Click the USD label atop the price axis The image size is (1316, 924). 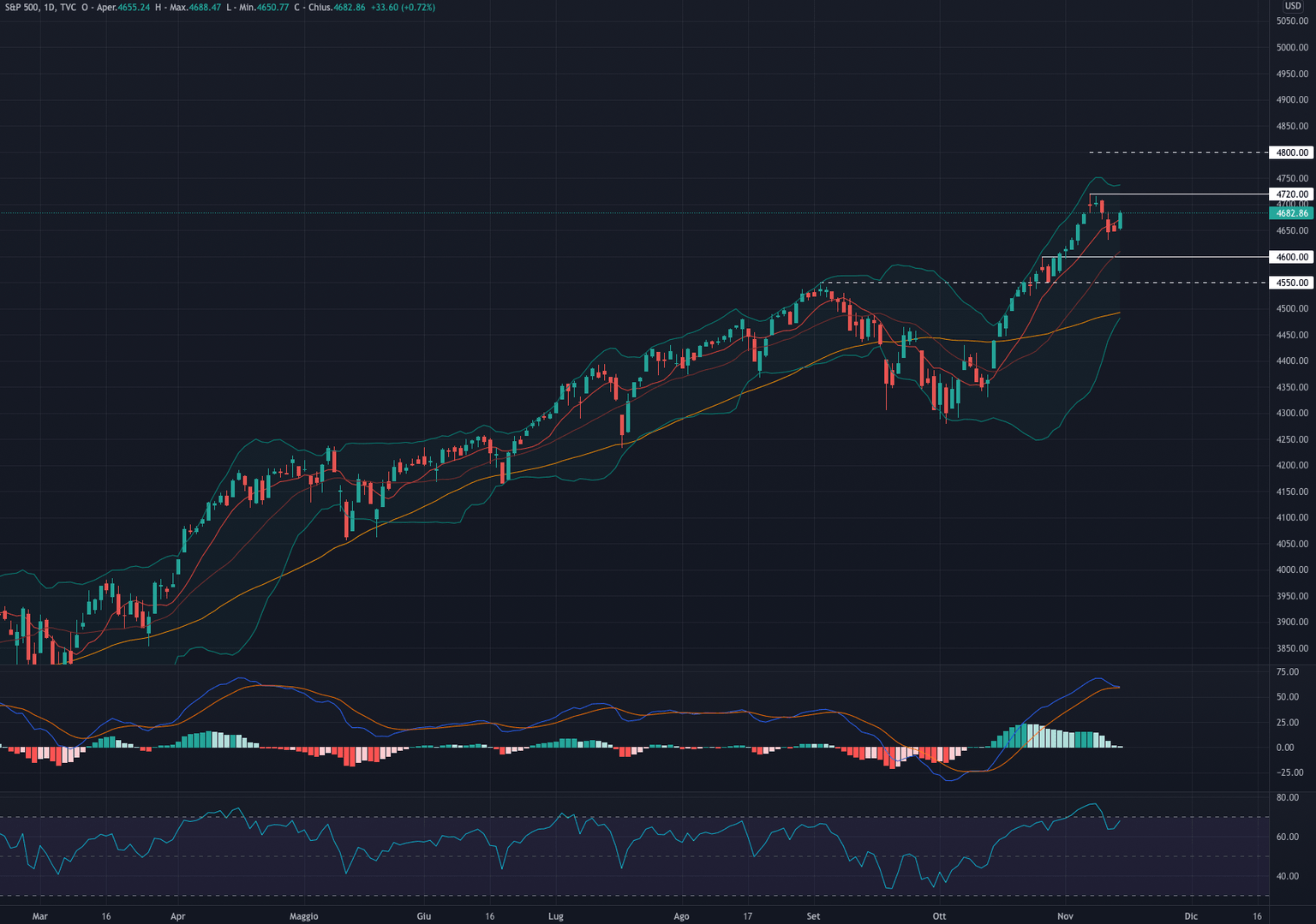[1292, 7]
